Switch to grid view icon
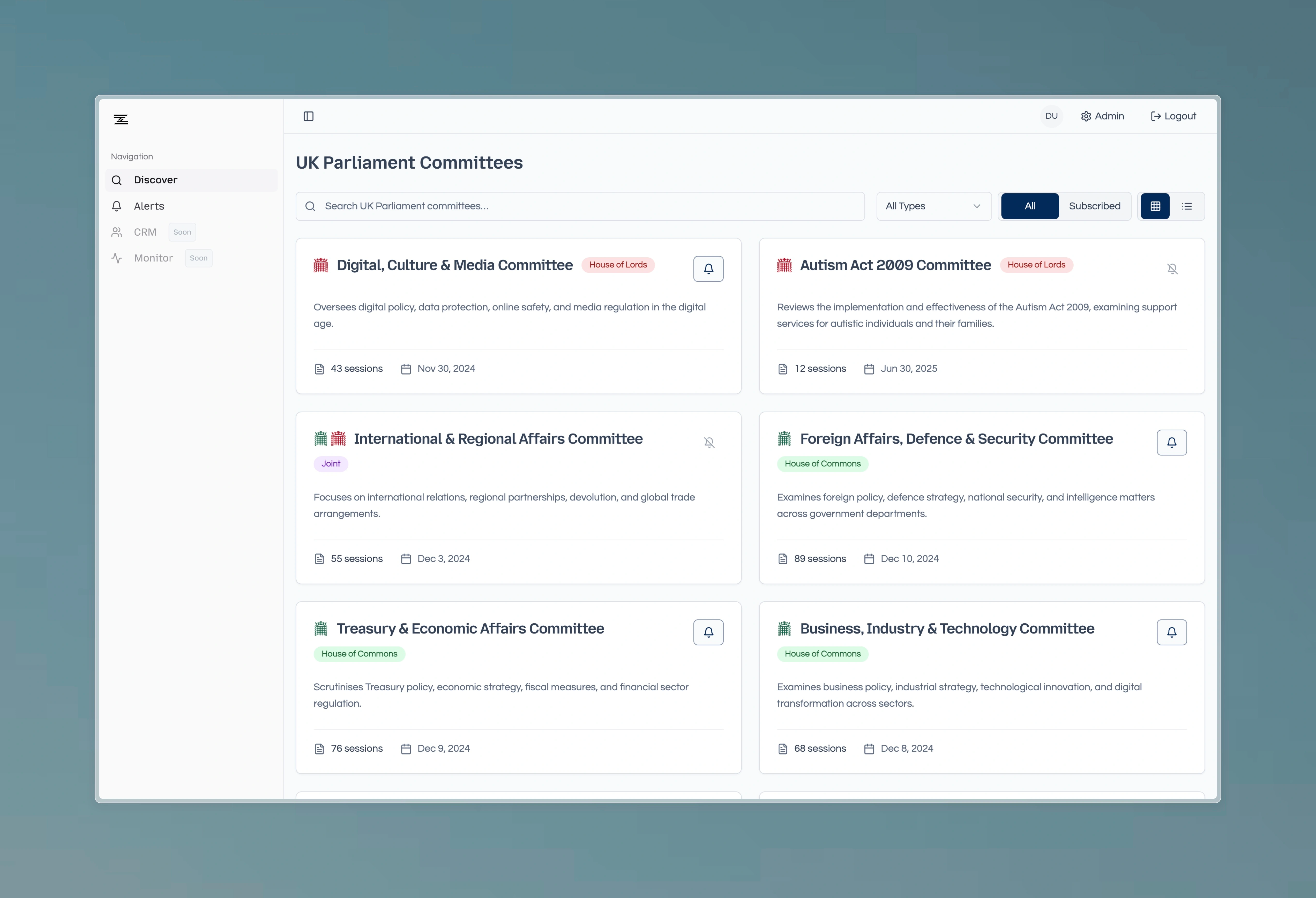This screenshot has width=1316, height=898. (1155, 206)
